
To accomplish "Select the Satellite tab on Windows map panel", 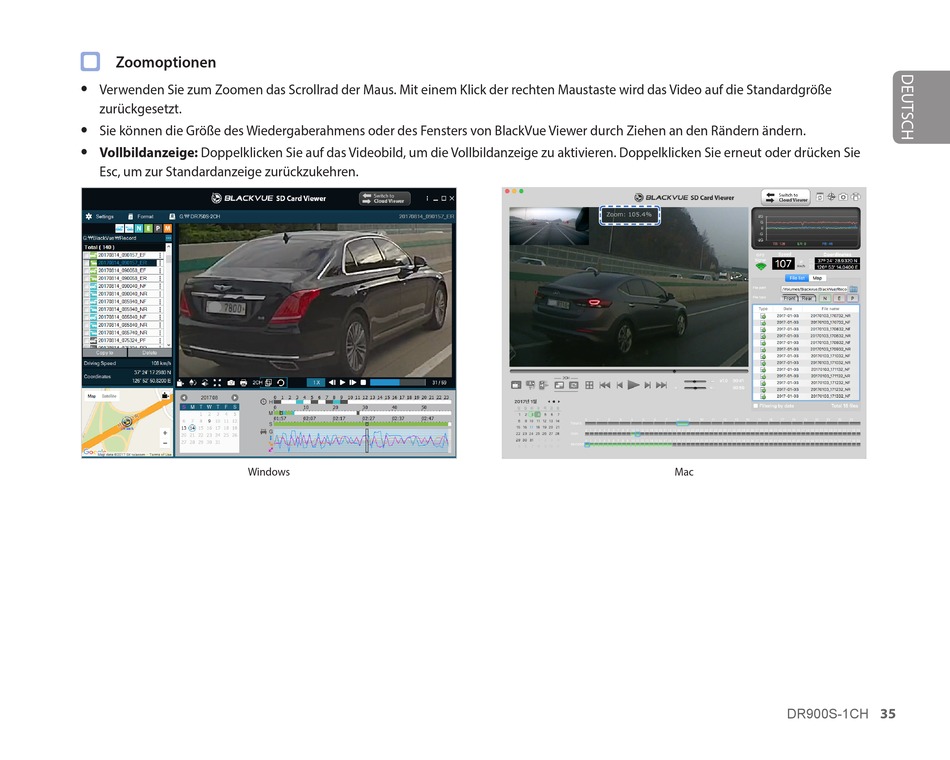I will 109,396.
